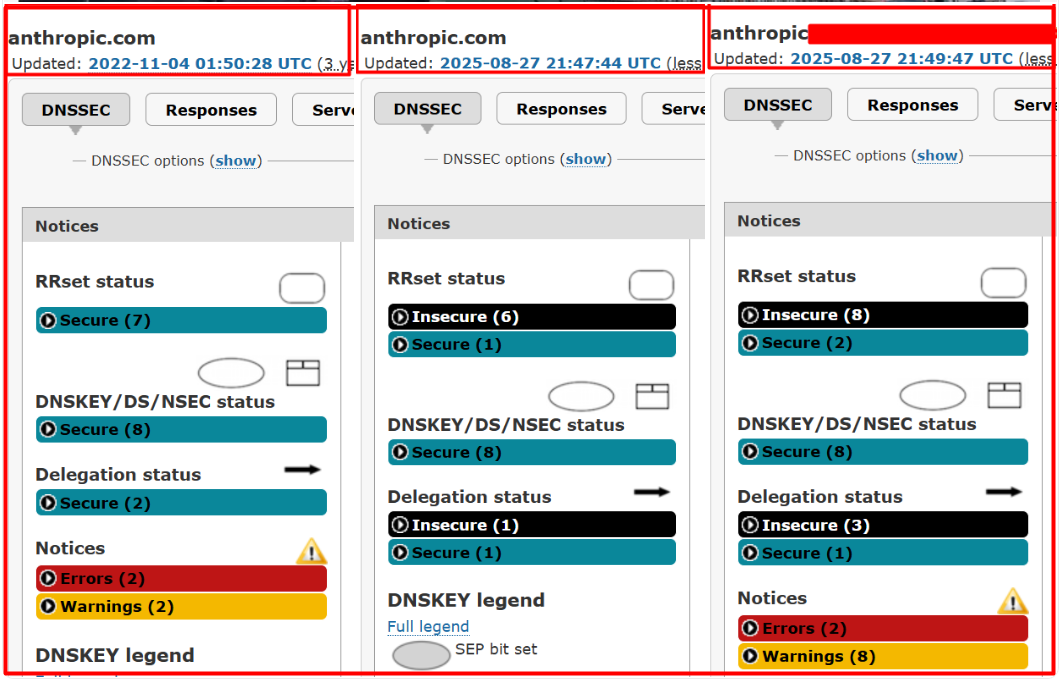This screenshot has height=679, width=1059.
Task: Click NSEC table icon in 21:49:47 panel
Action: tap(1004, 395)
